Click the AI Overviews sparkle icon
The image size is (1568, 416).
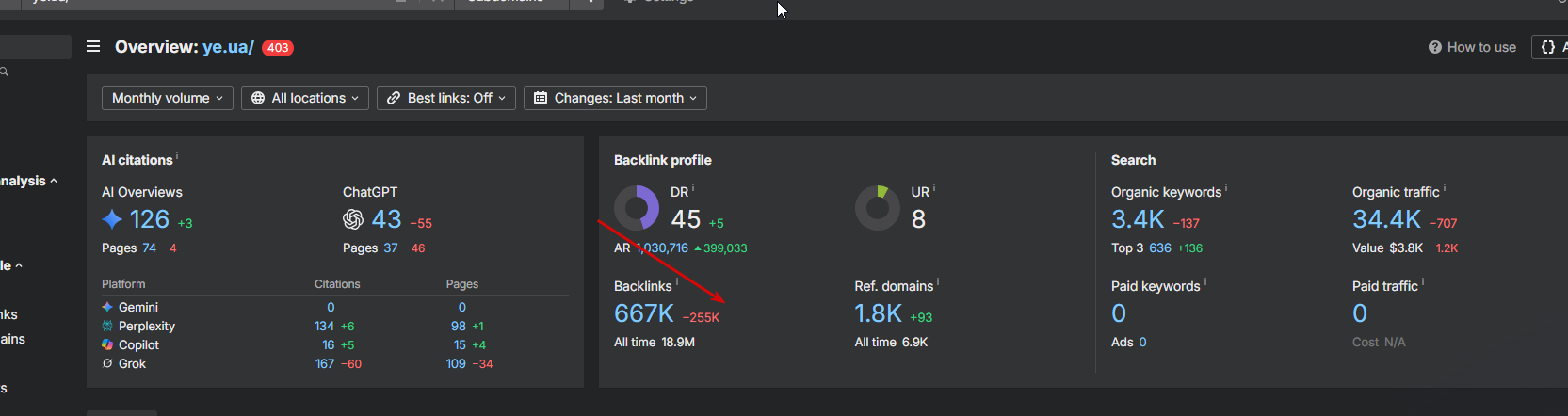(x=112, y=219)
